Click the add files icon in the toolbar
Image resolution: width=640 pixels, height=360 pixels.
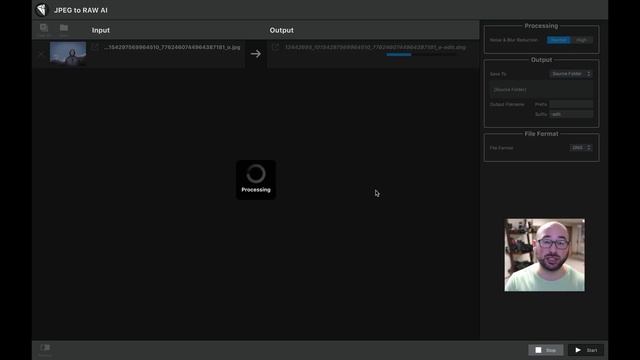pos(44,28)
